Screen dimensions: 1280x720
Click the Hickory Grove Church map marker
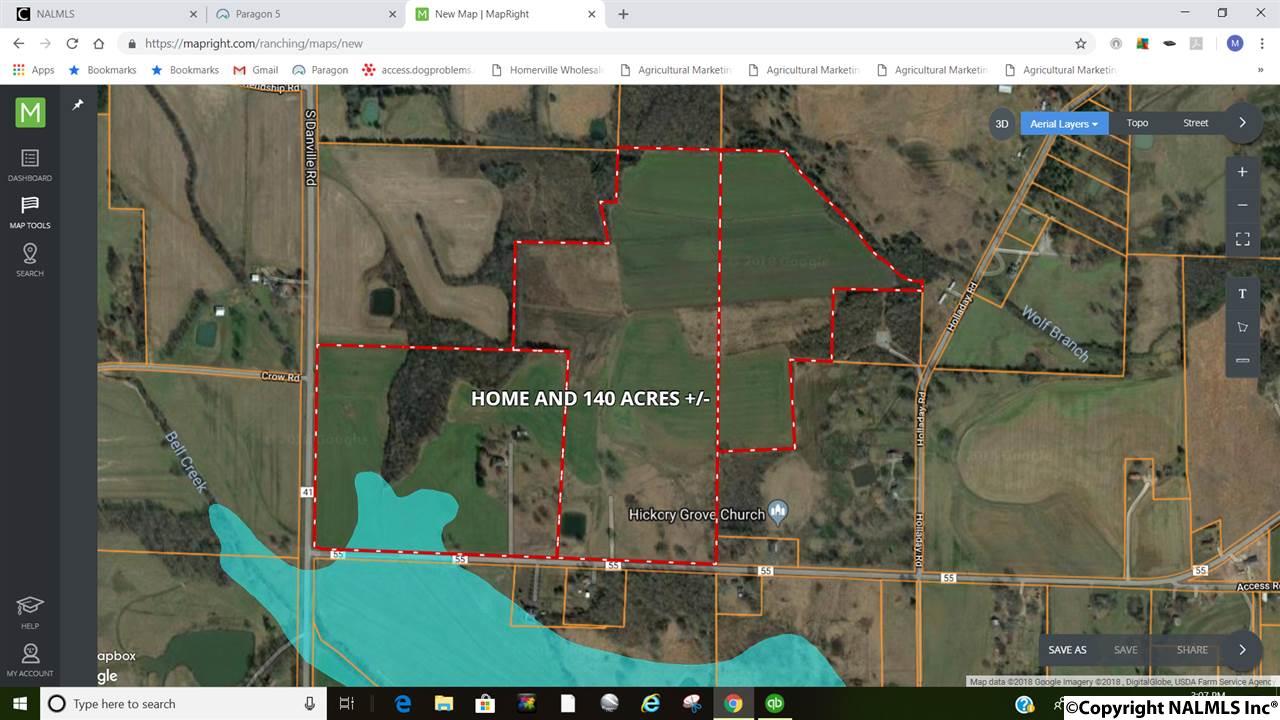coord(779,513)
